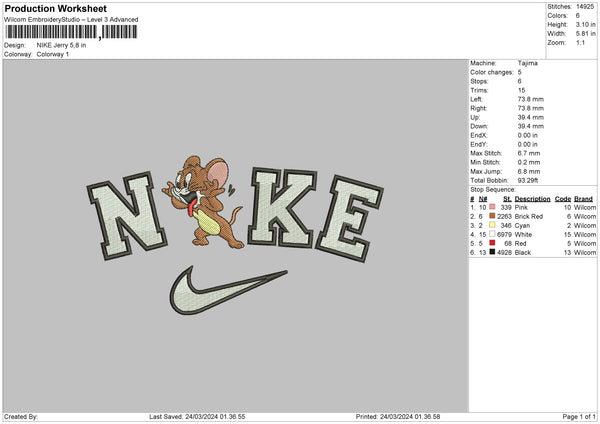This screenshot has width=600, height=424.
Task: Click the Jerry mouse embroidery figure
Action: coord(203,201)
